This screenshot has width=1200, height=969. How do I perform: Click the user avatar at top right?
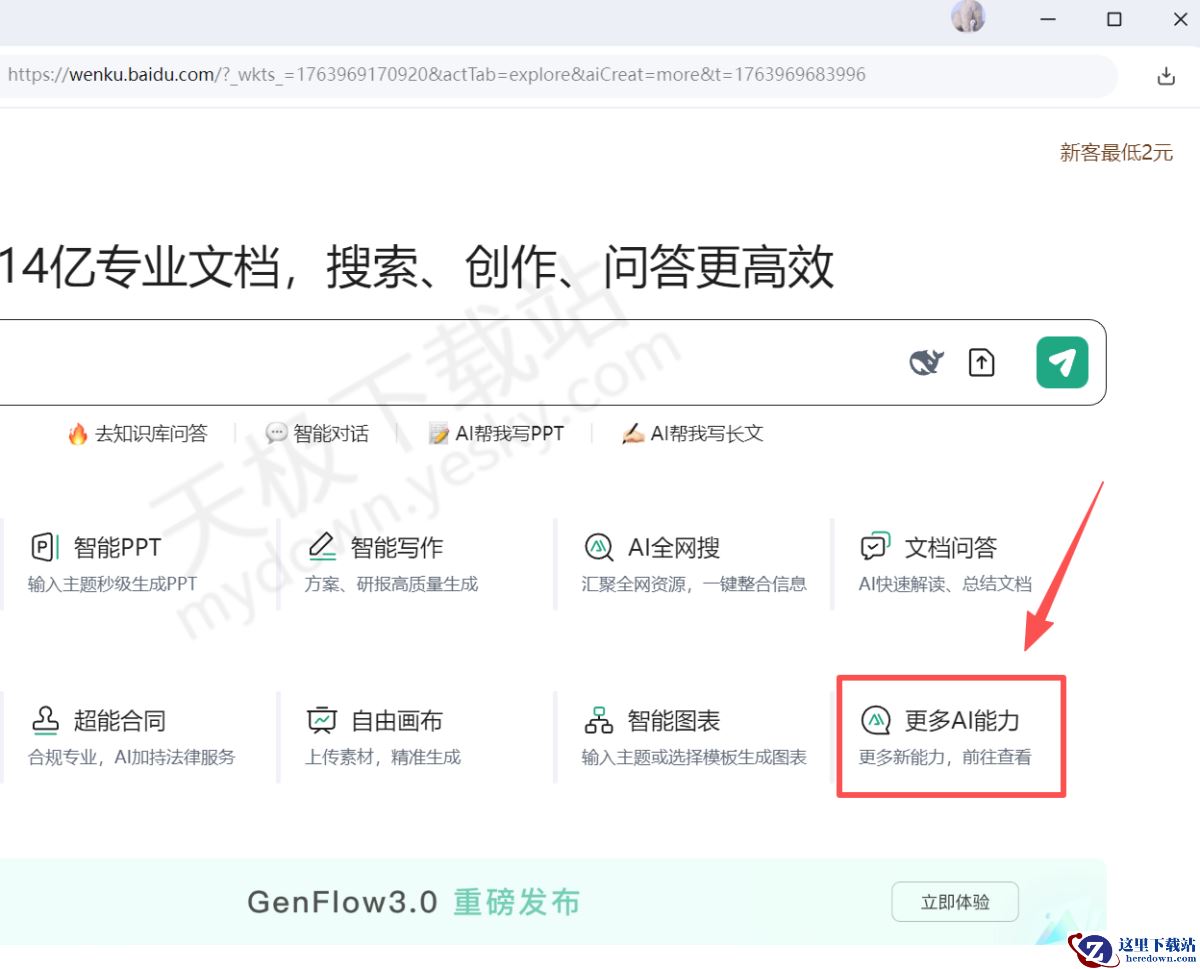pyautogui.click(x=968, y=18)
